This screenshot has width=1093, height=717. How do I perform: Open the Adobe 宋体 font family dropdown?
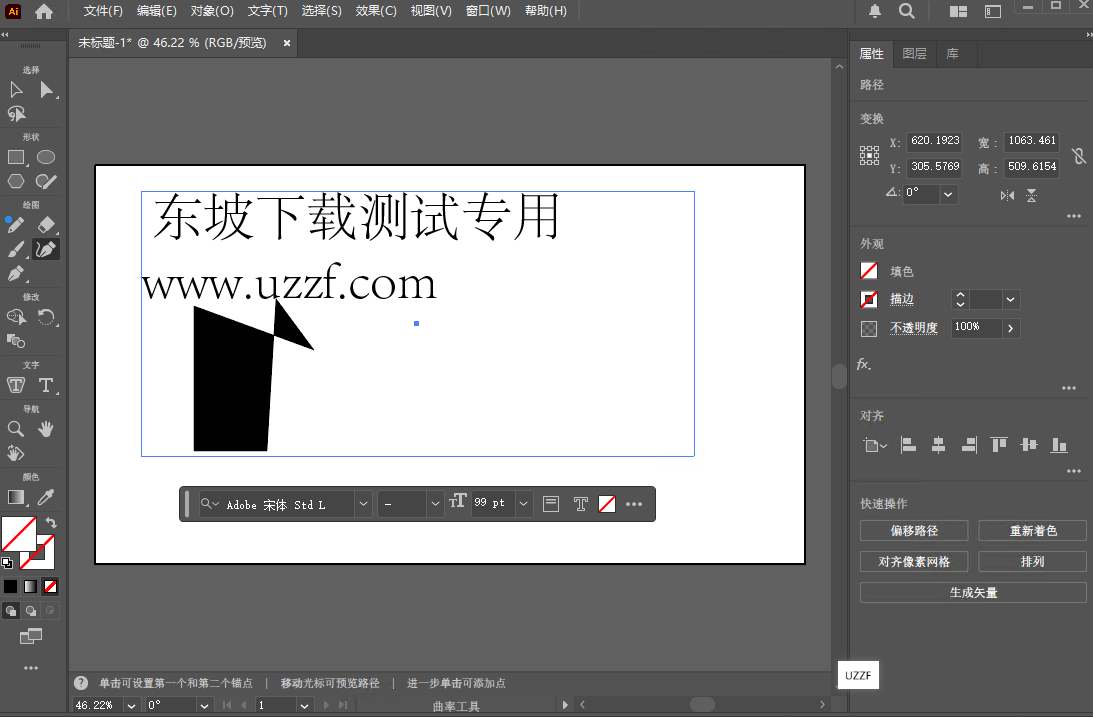click(363, 505)
